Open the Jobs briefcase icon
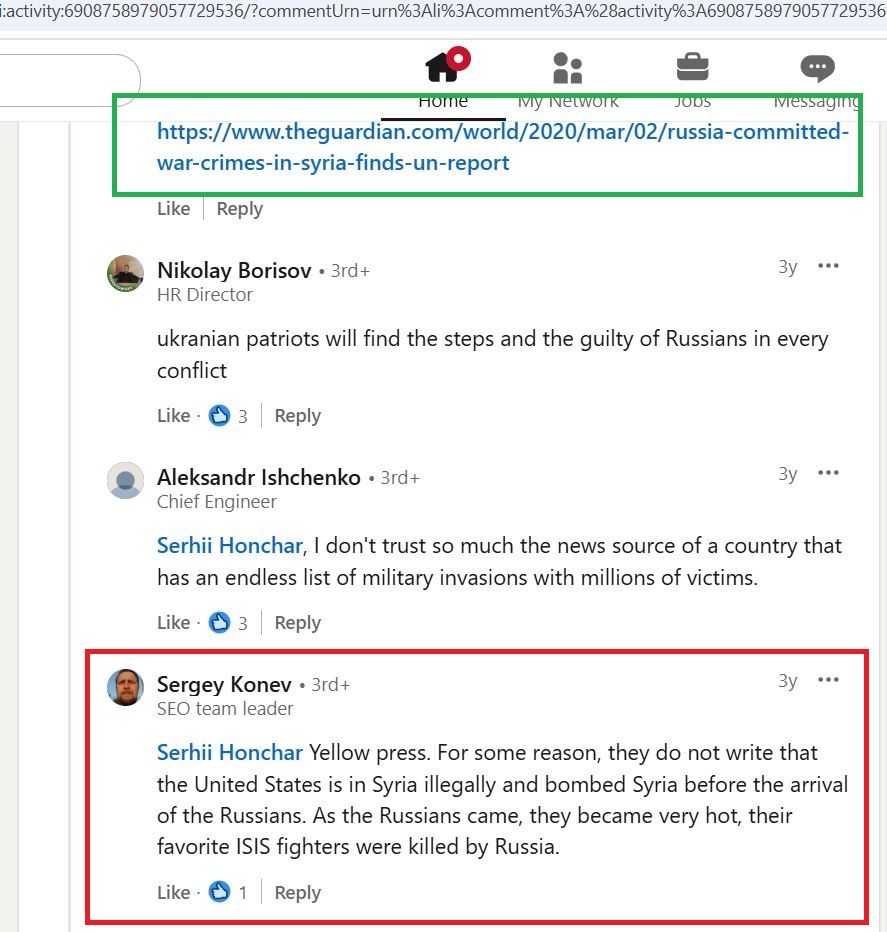 (x=692, y=68)
